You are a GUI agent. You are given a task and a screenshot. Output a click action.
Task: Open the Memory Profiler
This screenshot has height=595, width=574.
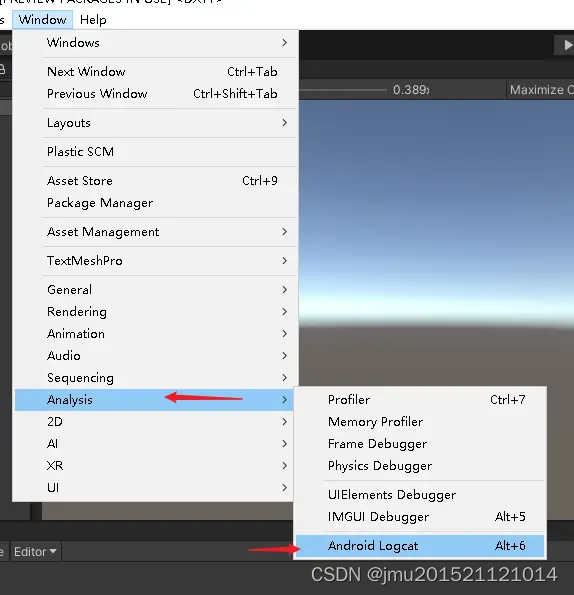click(420, 422)
